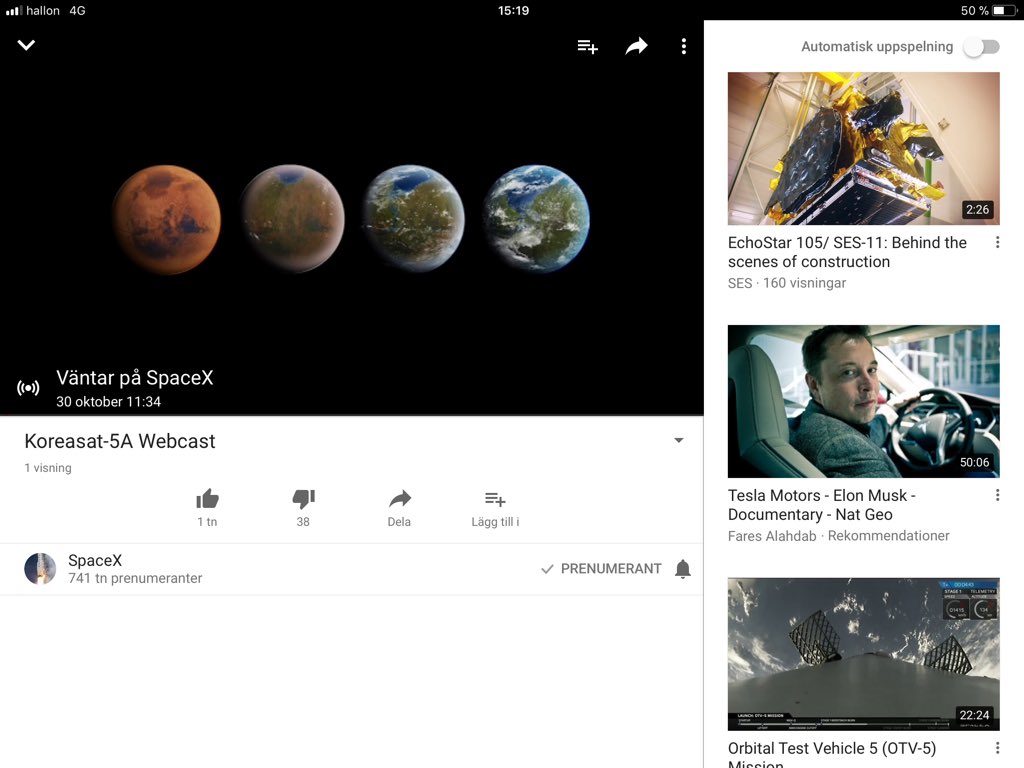The image size is (1024, 768).
Task: Open Orbital Test Vehicle 5 video thumbnail
Action: coord(863,654)
